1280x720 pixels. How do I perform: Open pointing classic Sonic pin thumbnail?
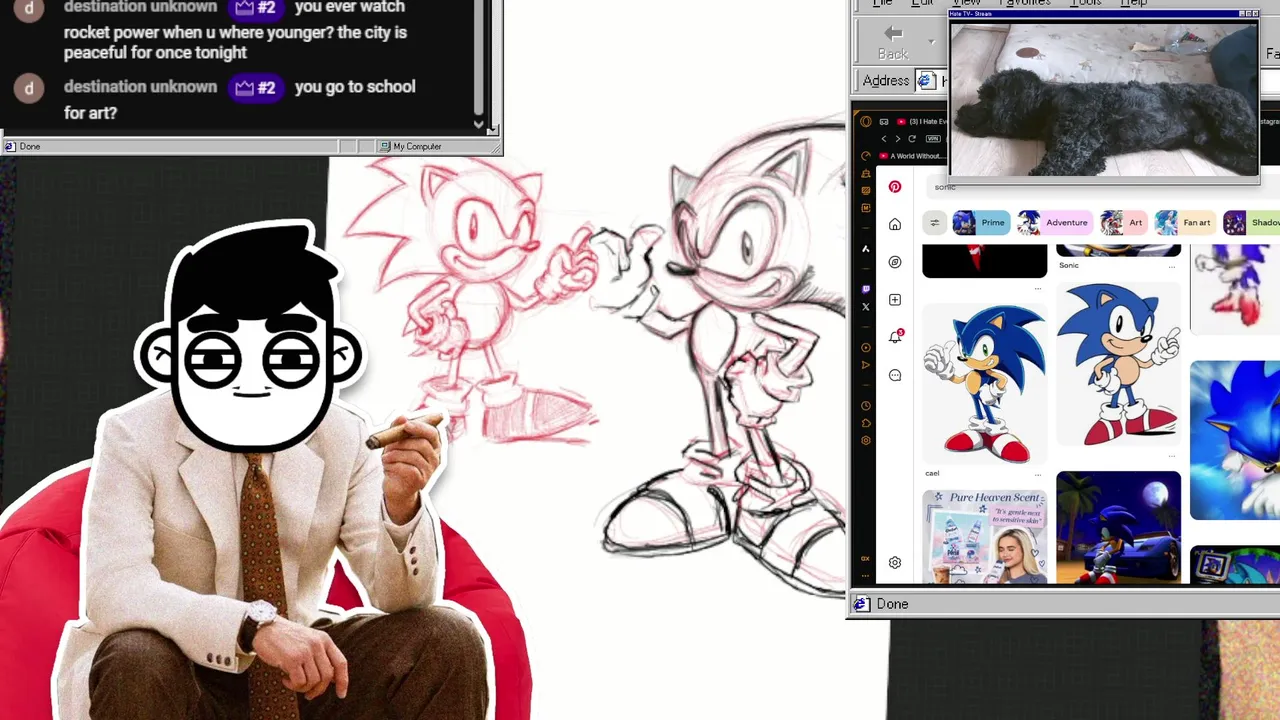[1118, 364]
